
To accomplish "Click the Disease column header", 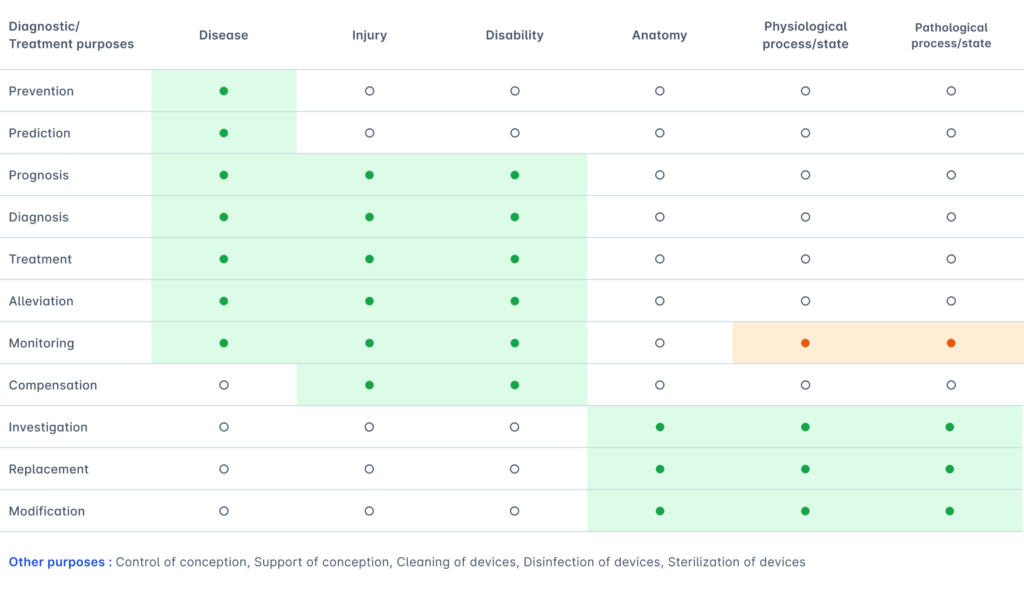I will click(223, 35).
